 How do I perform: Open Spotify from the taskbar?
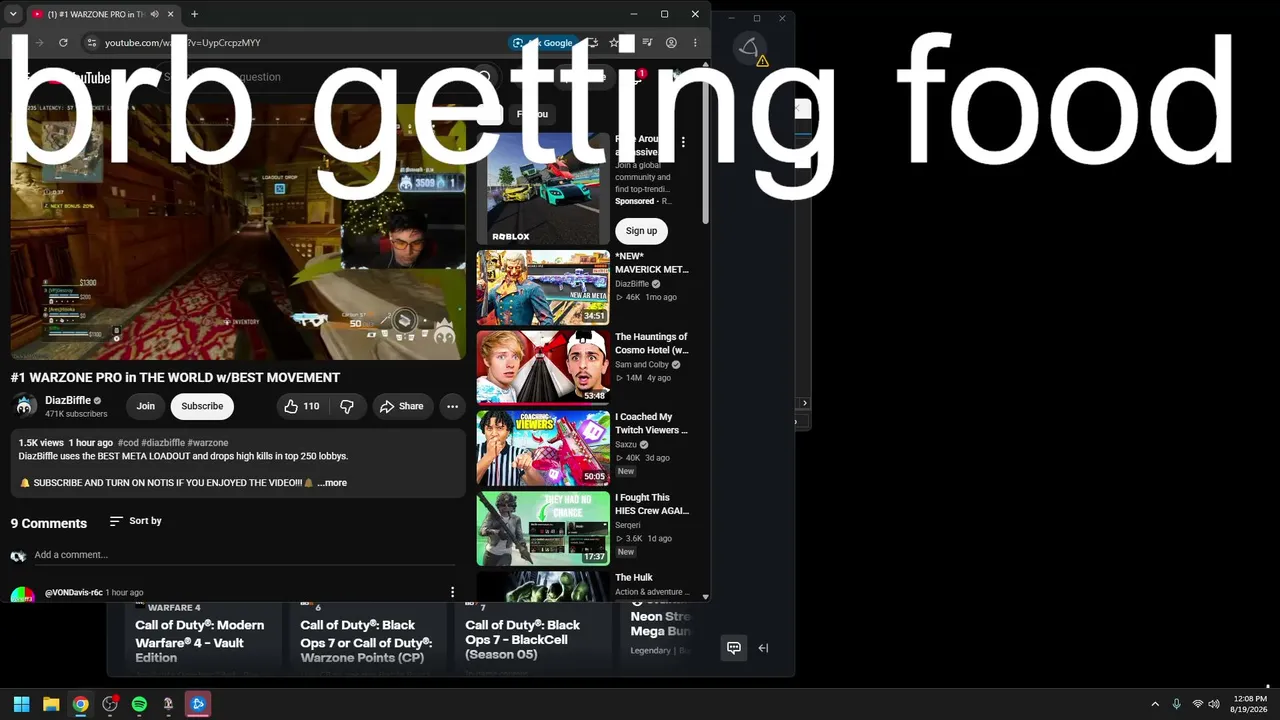139,704
